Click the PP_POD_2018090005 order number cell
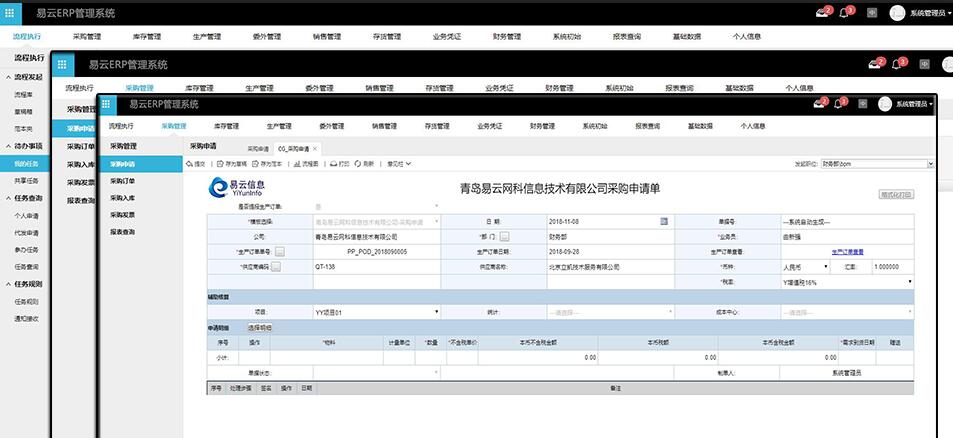Image resolution: width=953 pixels, height=438 pixels. pos(377,252)
